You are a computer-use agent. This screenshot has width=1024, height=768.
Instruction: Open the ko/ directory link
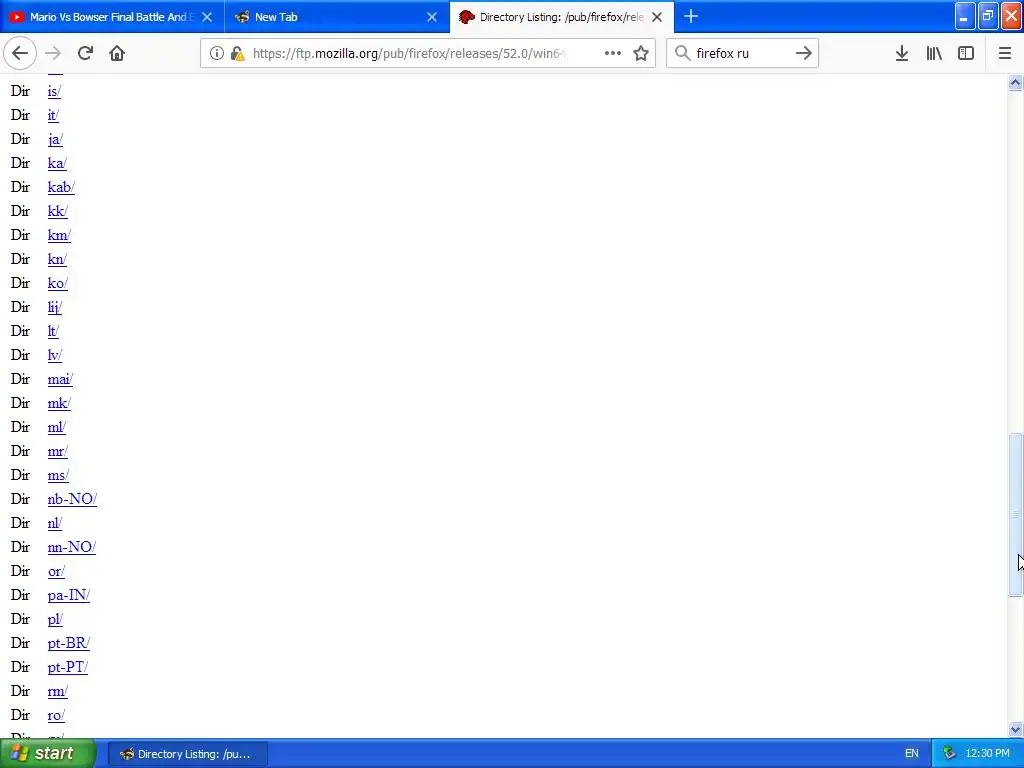[x=57, y=283]
